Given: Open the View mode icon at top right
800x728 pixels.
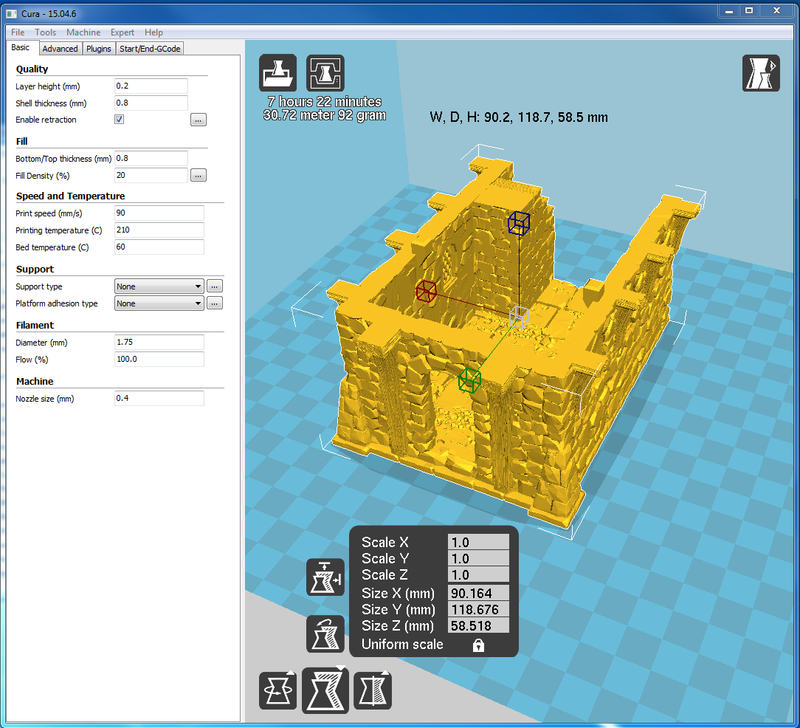Looking at the screenshot, I should 761,73.
